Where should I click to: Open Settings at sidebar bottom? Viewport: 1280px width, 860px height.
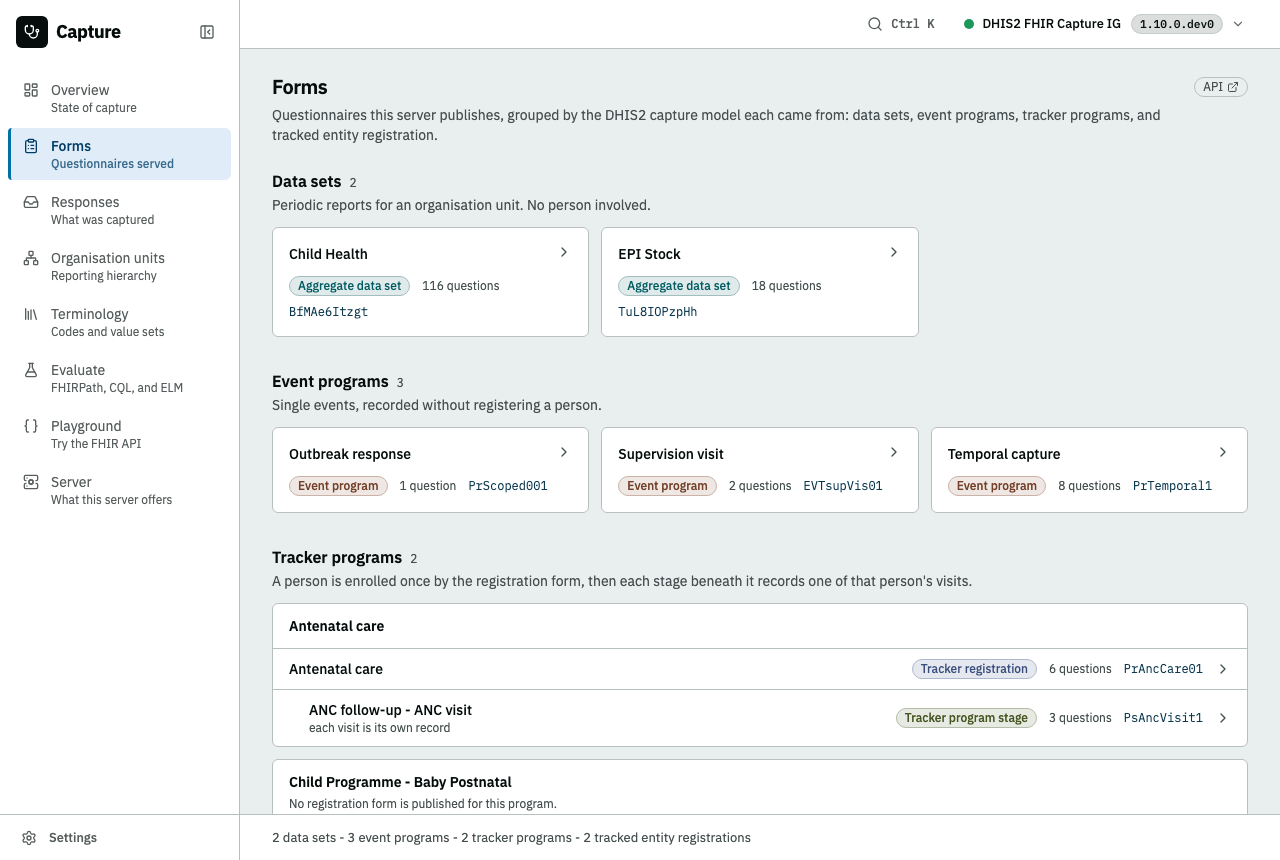tap(119, 838)
